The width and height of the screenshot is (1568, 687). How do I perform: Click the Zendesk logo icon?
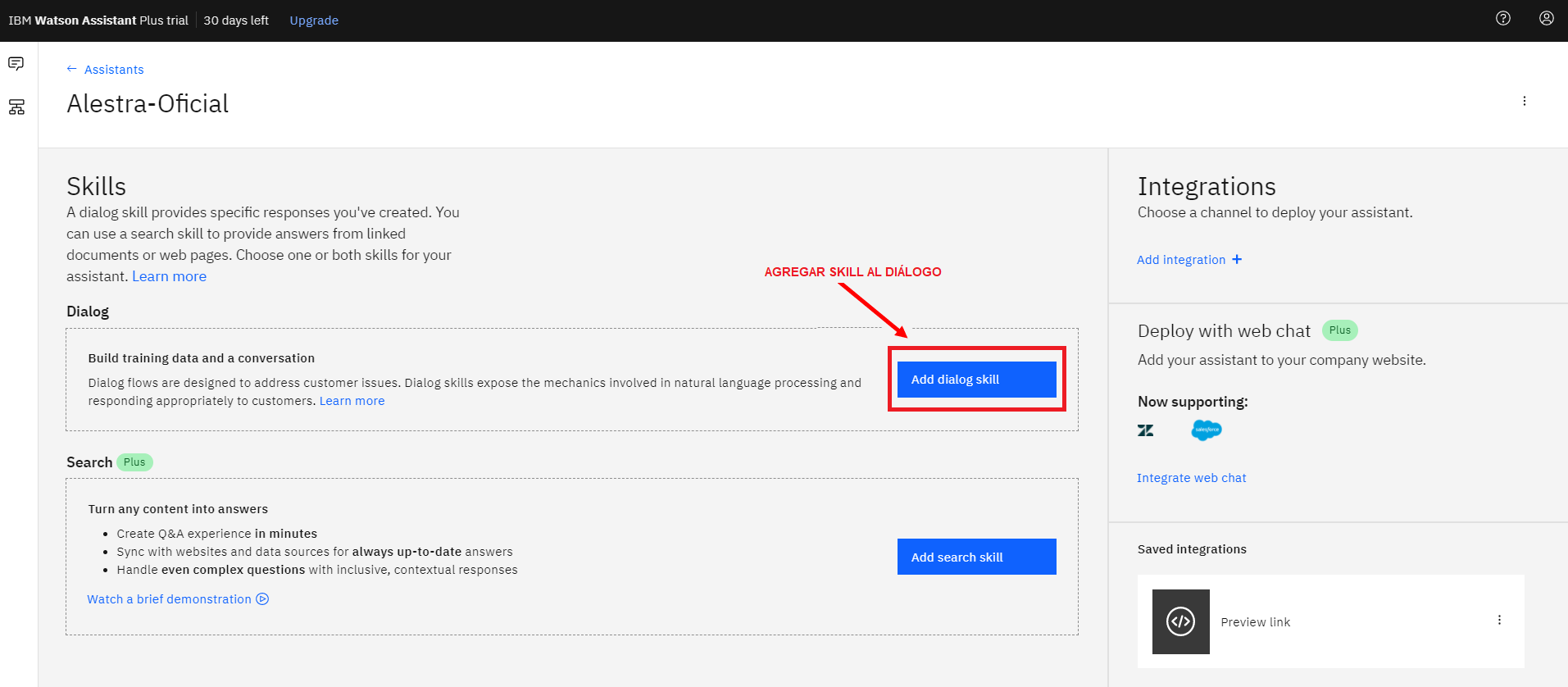[x=1146, y=430]
